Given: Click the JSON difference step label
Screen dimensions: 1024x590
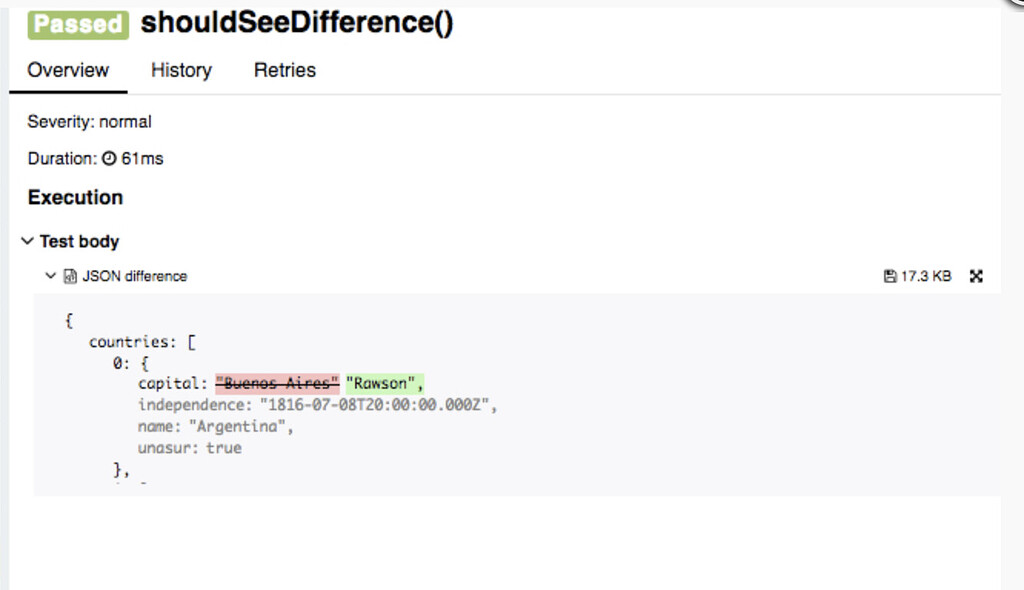Looking at the screenshot, I should tap(134, 276).
